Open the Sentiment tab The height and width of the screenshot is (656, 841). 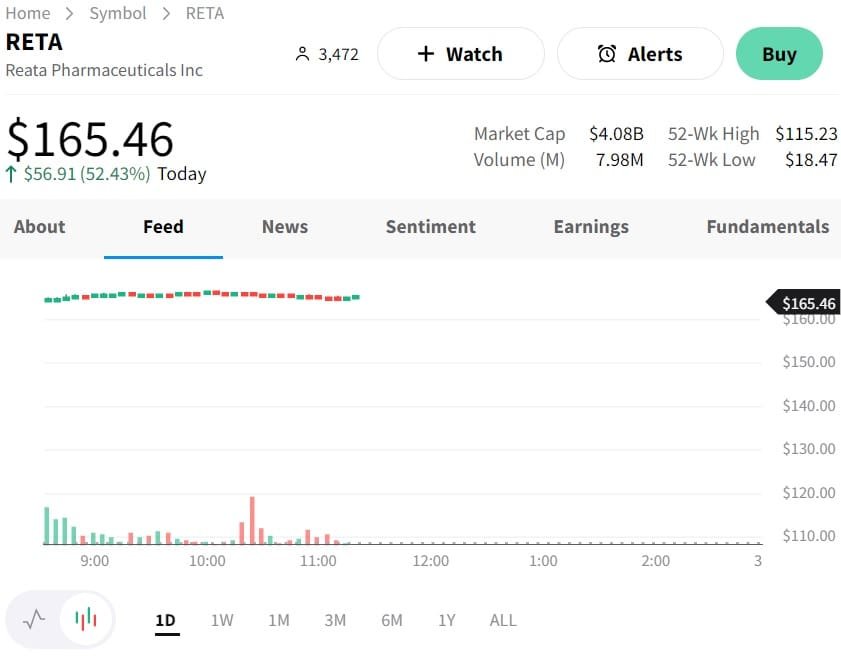(431, 227)
